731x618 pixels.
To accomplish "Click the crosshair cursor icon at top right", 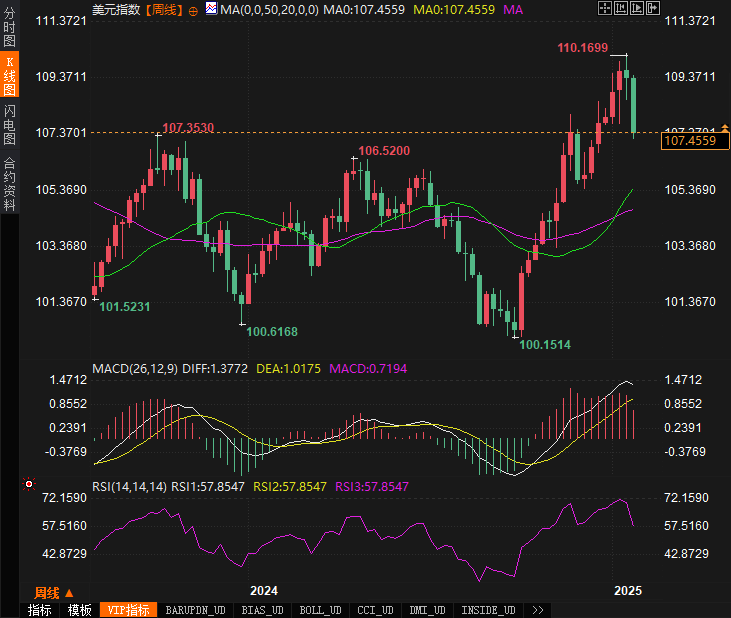I will [605, 8].
